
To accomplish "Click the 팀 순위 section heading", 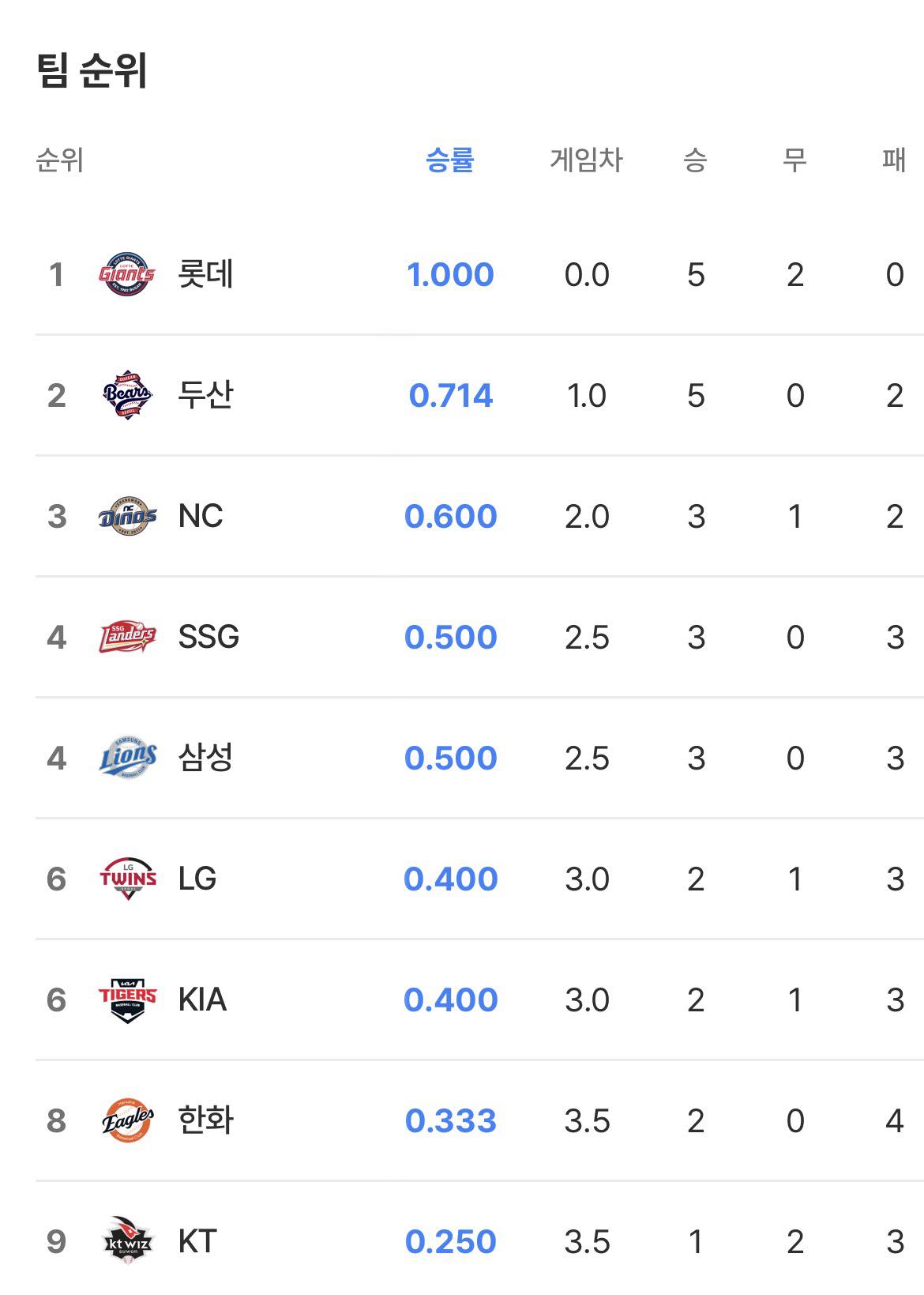I will 92,70.
